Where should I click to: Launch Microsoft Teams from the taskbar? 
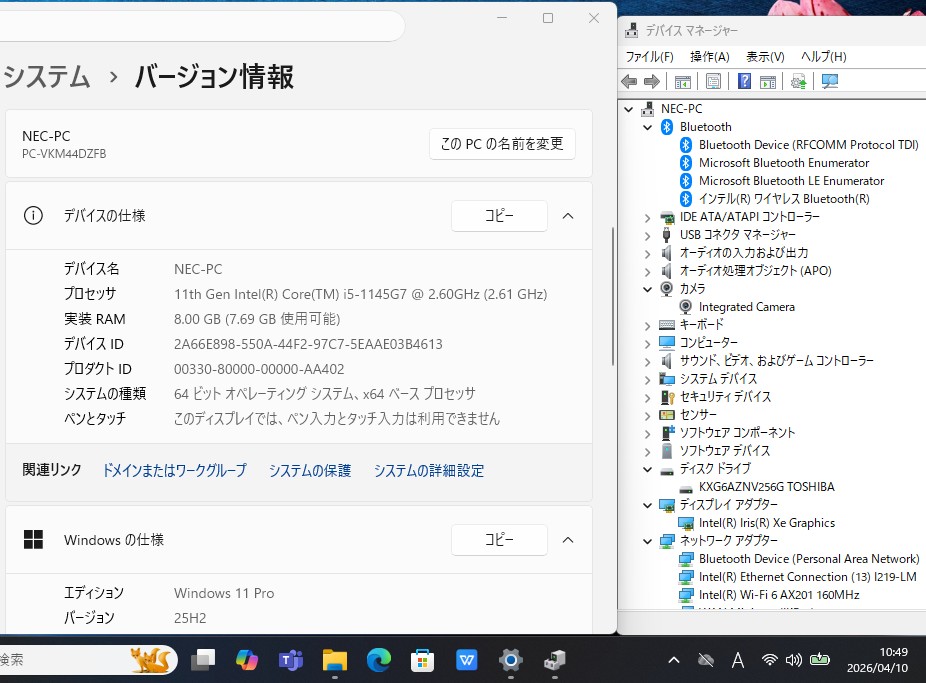pyautogui.click(x=290, y=660)
